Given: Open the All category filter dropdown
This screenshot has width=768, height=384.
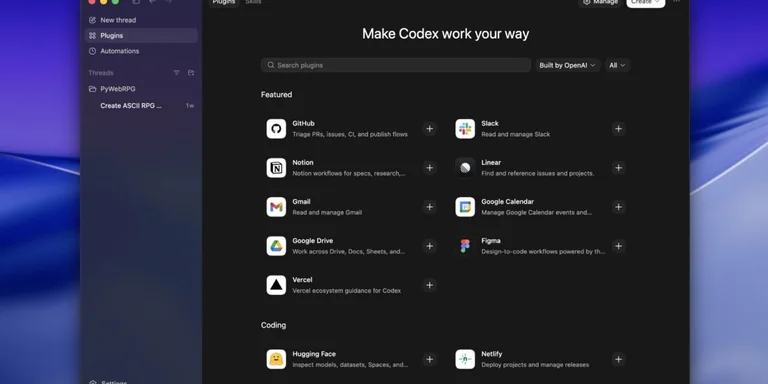Looking at the screenshot, I should coord(618,65).
